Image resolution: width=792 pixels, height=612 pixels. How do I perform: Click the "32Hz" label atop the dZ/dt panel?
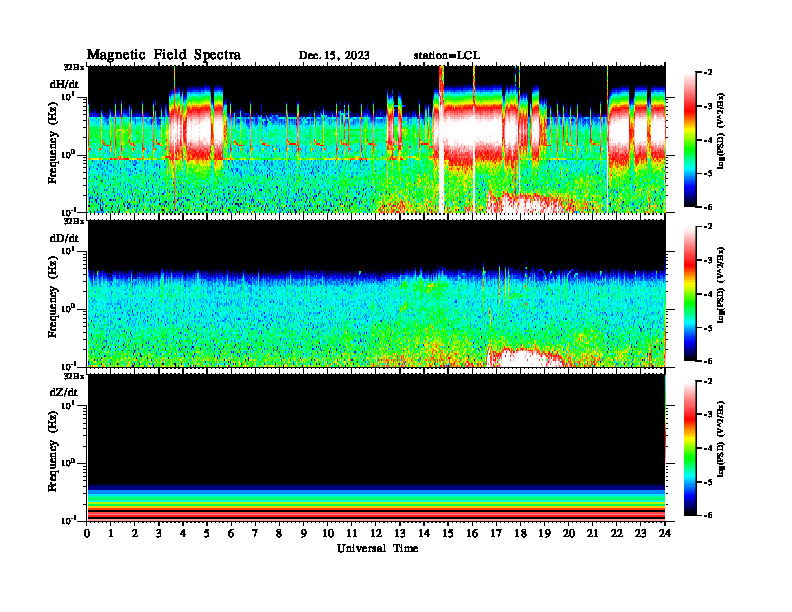(x=74, y=376)
